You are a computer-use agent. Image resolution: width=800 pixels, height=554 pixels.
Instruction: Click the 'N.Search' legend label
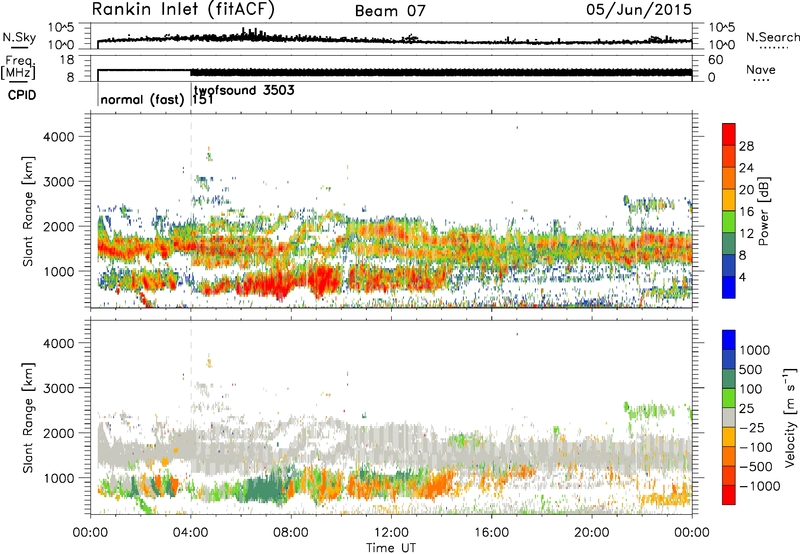pos(772,37)
